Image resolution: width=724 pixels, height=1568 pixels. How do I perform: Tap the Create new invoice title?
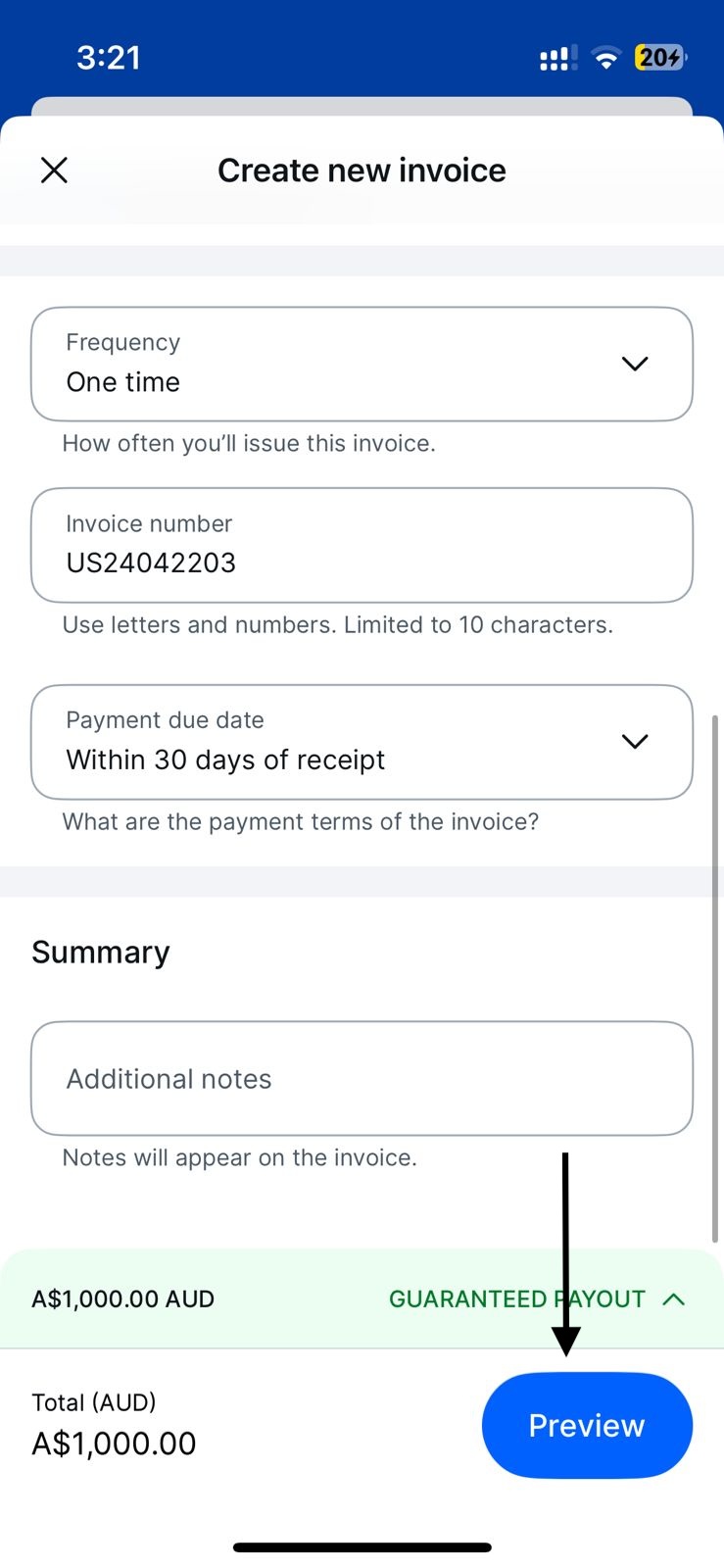coord(362,171)
